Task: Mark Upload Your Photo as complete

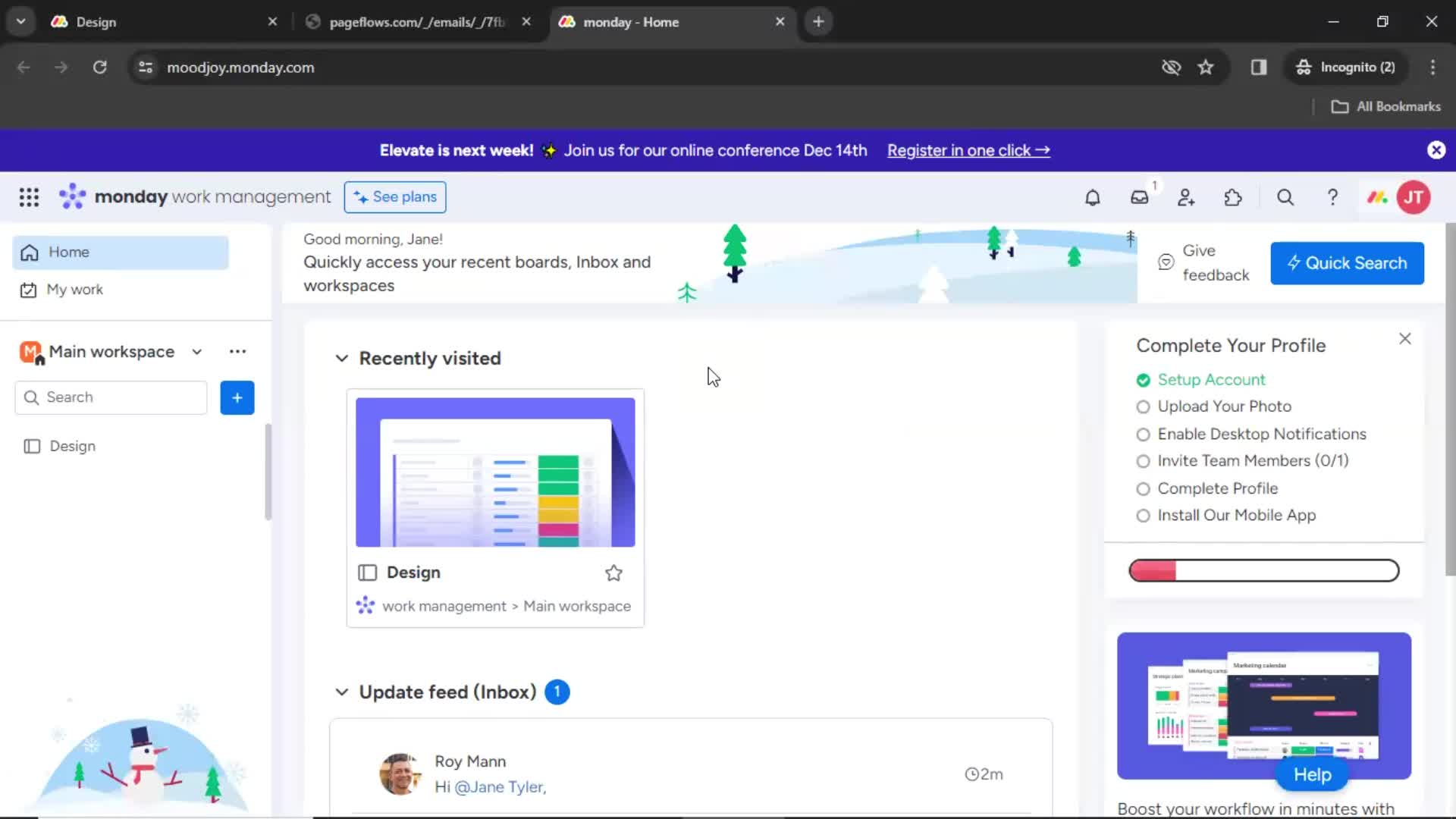Action: (x=1143, y=406)
